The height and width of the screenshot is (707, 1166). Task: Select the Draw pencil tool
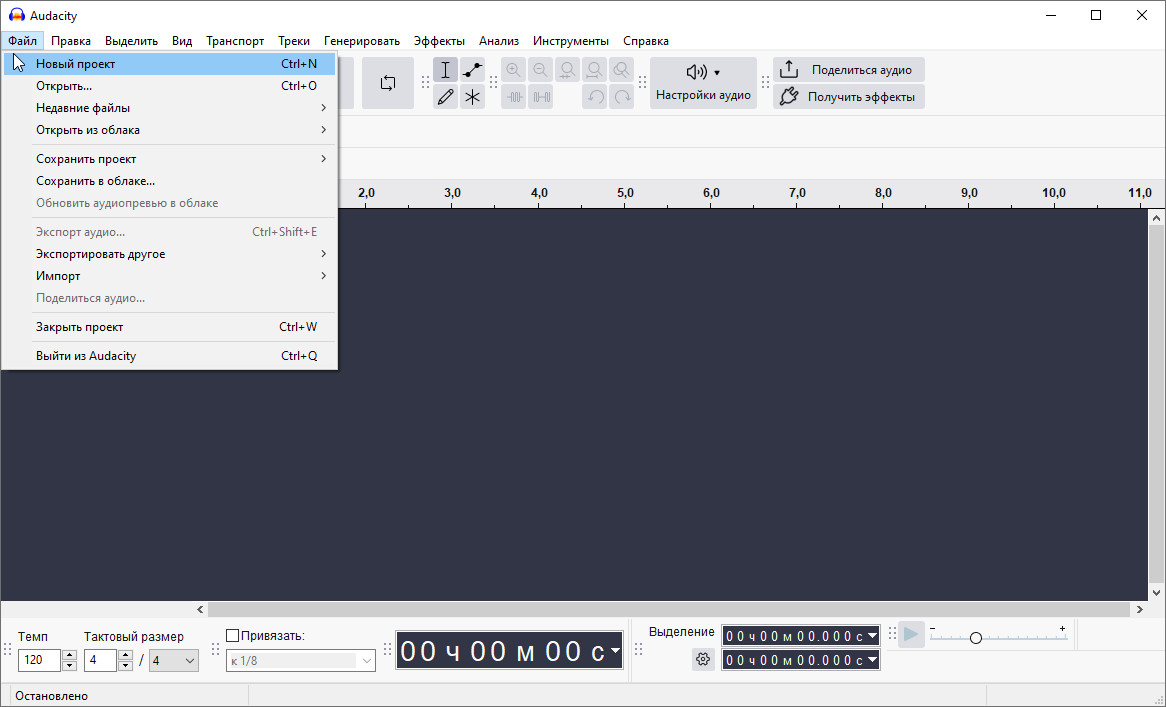[x=445, y=97]
